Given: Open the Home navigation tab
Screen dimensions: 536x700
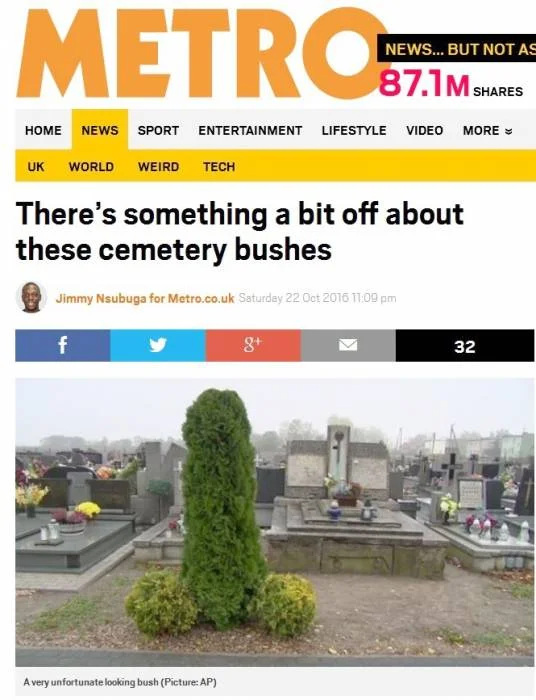Looking at the screenshot, I should tap(43, 130).
